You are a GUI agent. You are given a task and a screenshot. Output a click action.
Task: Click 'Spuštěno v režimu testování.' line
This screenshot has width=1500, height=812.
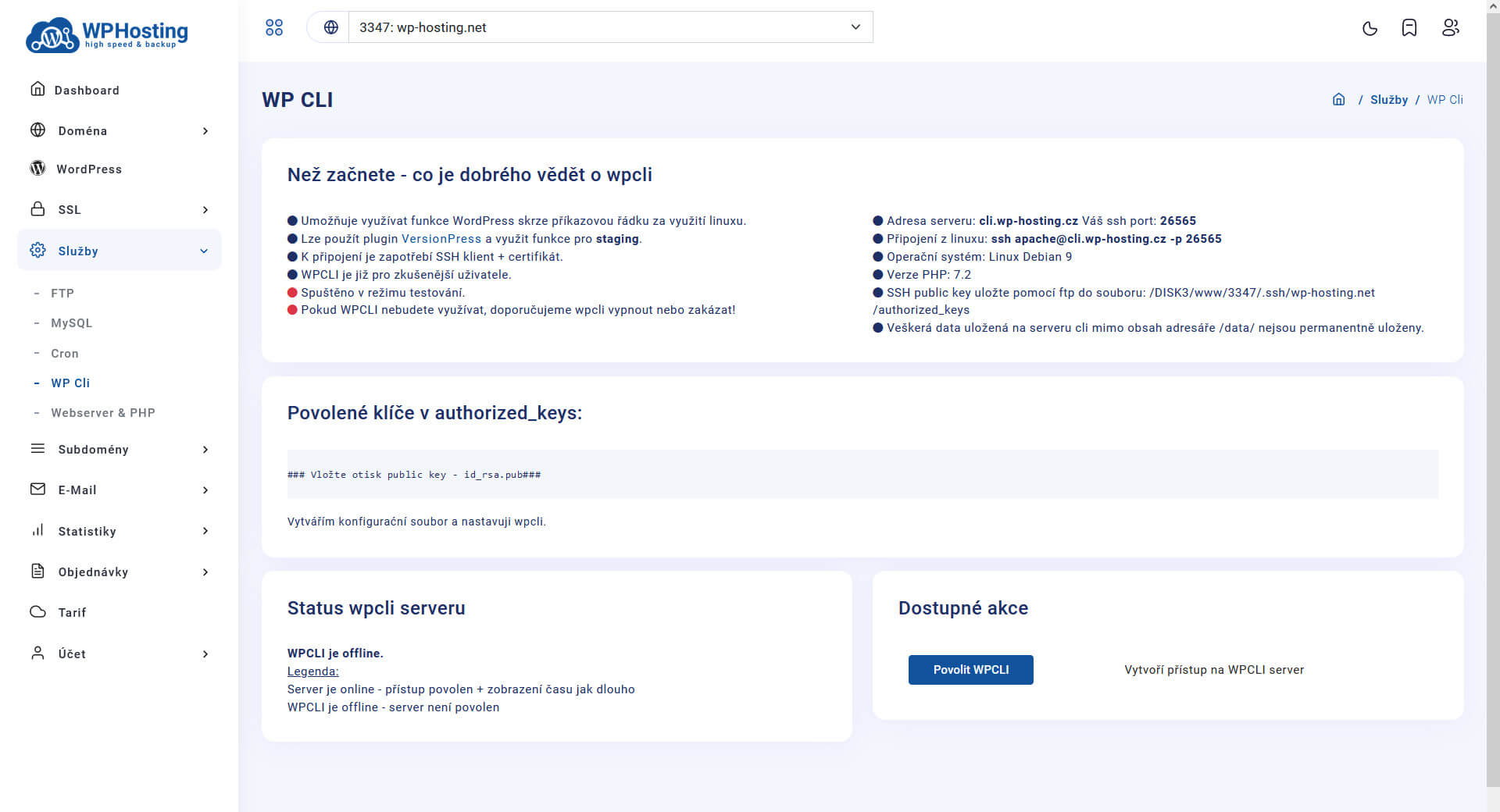[x=377, y=293]
